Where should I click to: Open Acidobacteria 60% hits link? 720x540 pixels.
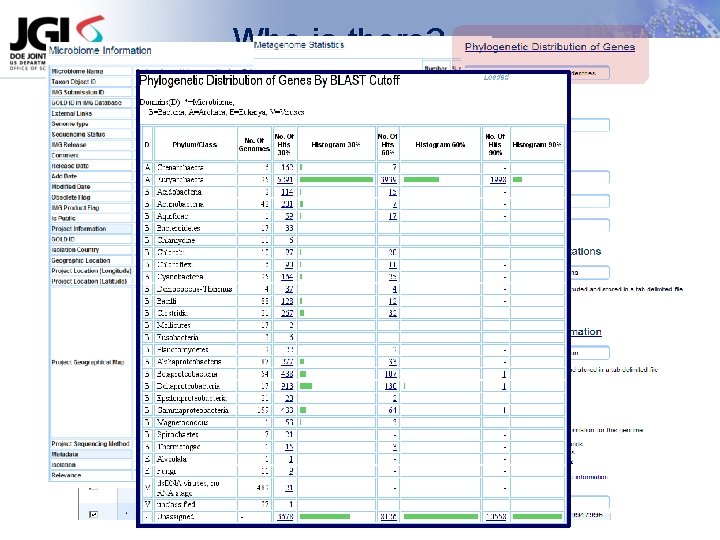click(x=393, y=192)
